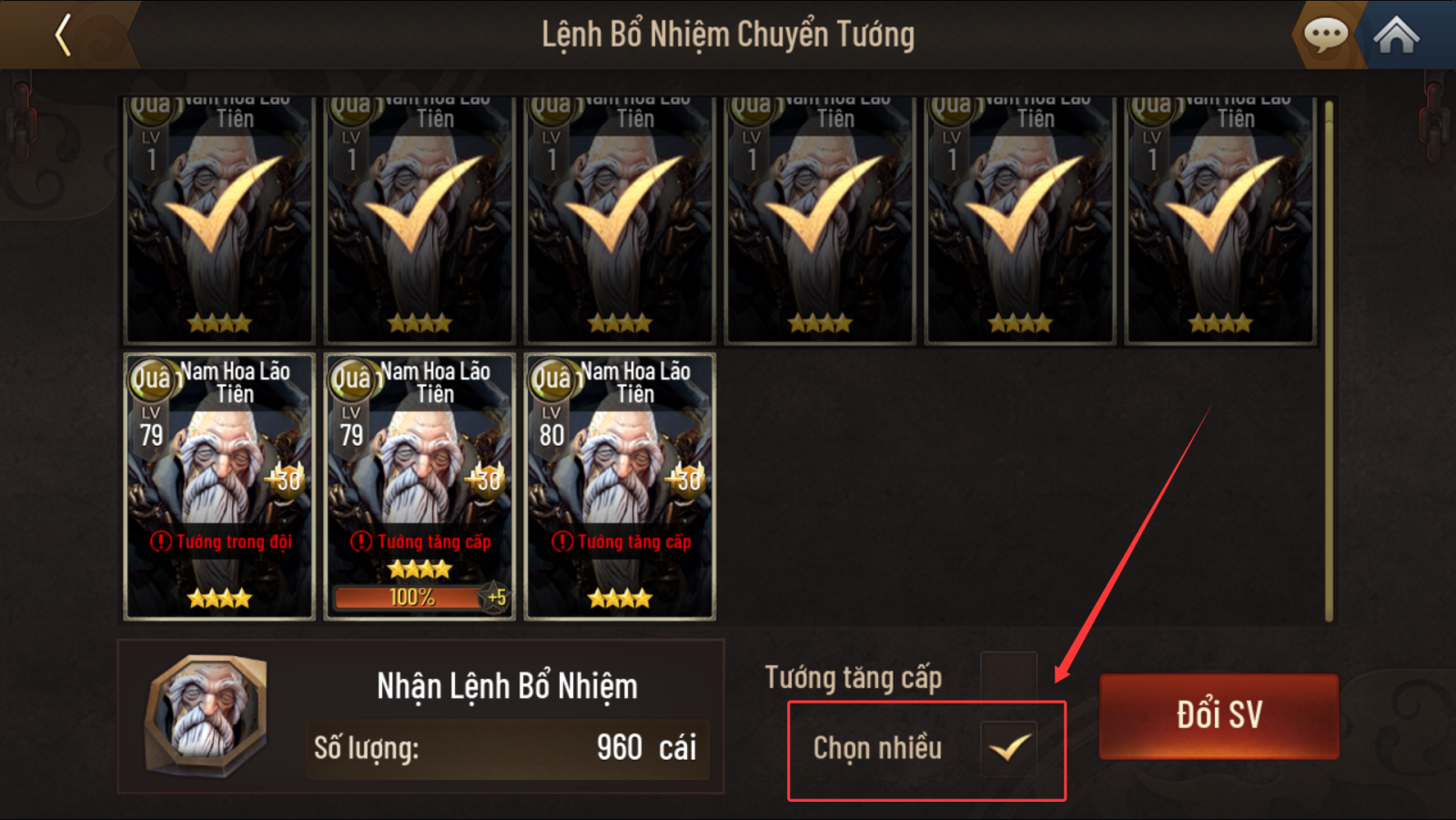Deselect the fourth checked level 1 hero card
Screen dimensions: 1456x820
coord(820,220)
